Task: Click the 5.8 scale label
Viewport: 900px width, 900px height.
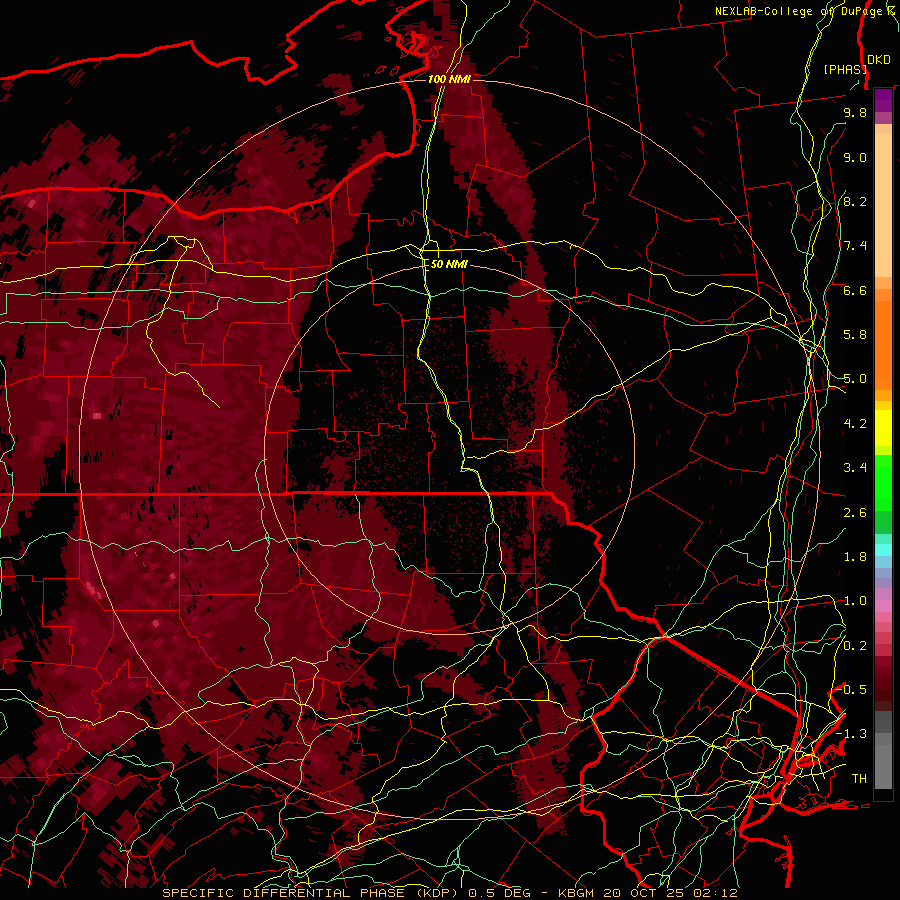Action: [x=855, y=335]
